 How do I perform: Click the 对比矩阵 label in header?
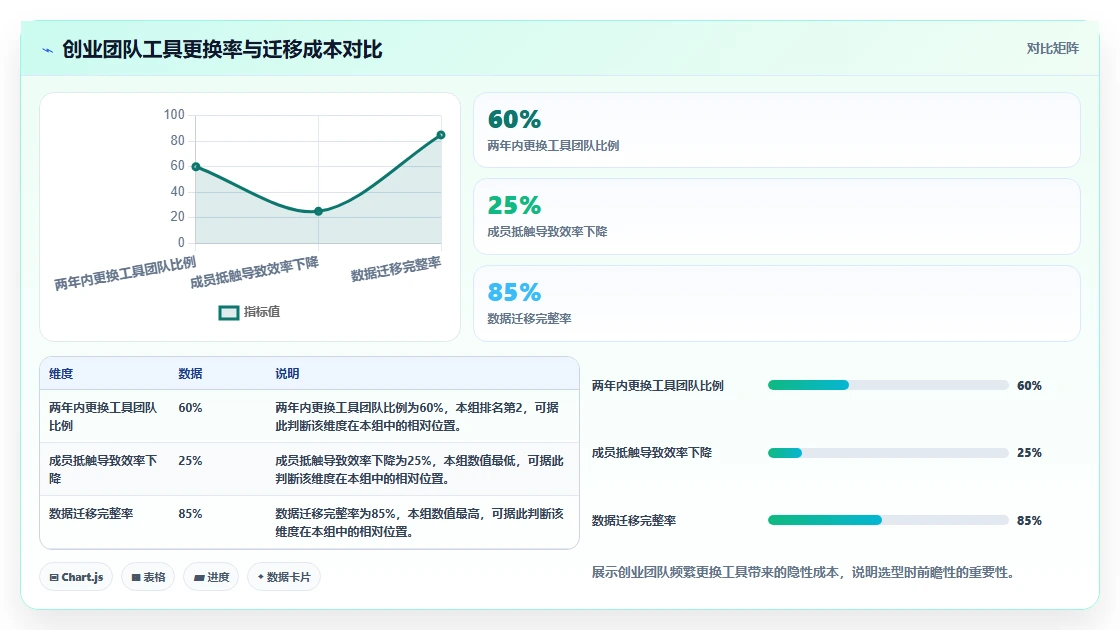[1052, 49]
